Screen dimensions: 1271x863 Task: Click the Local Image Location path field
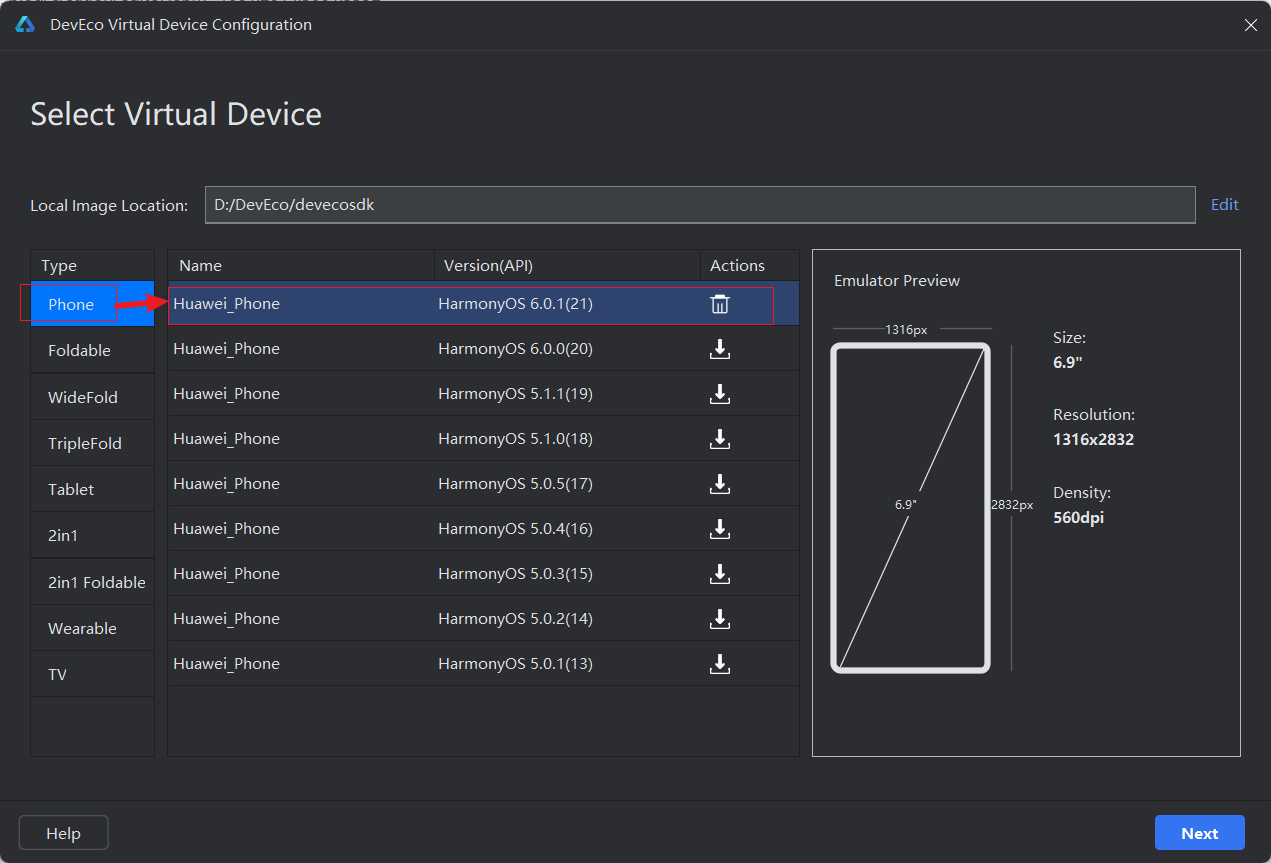700,204
